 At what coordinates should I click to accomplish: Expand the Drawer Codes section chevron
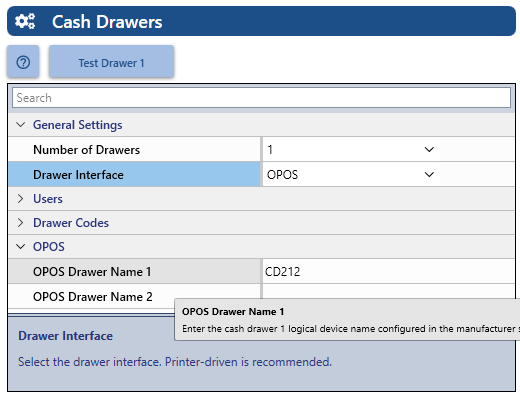coord(21,223)
